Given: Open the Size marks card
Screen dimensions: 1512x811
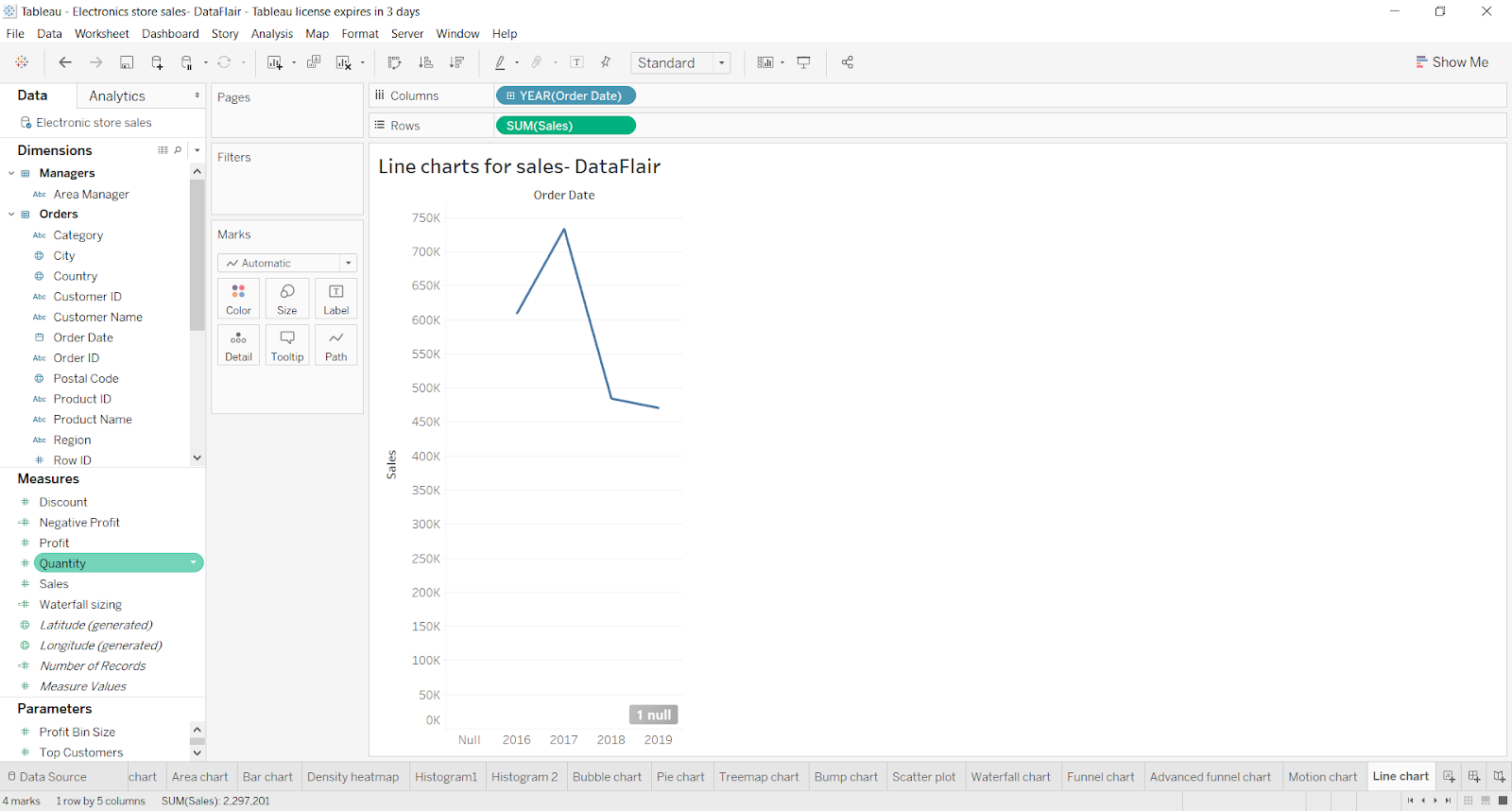Looking at the screenshot, I should tap(287, 298).
